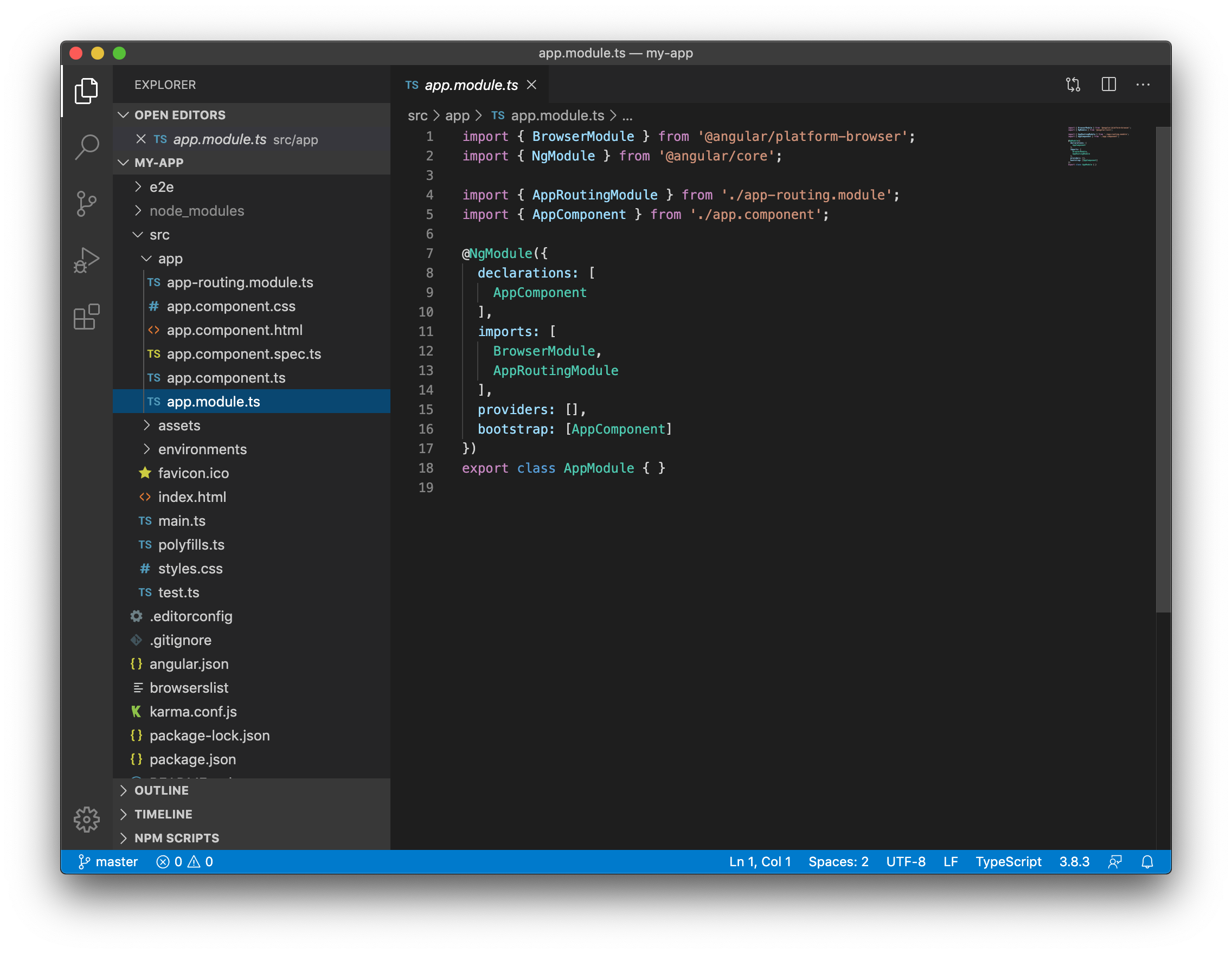Collapse the Open Editors section
The height and width of the screenshot is (954, 1232).
pos(252,114)
